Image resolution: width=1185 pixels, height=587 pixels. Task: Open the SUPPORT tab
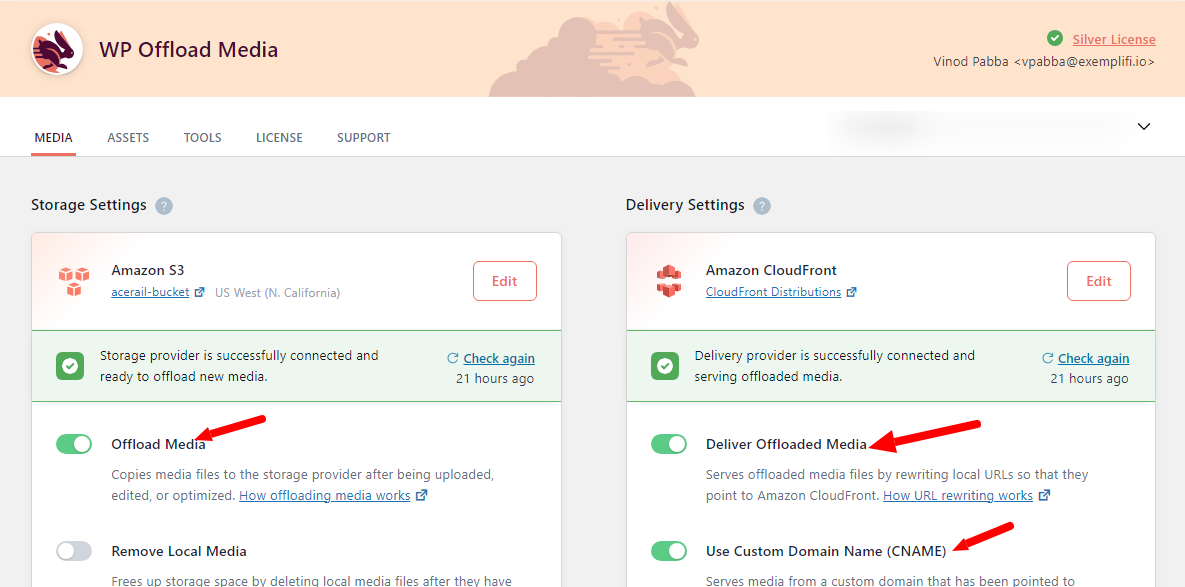[364, 137]
